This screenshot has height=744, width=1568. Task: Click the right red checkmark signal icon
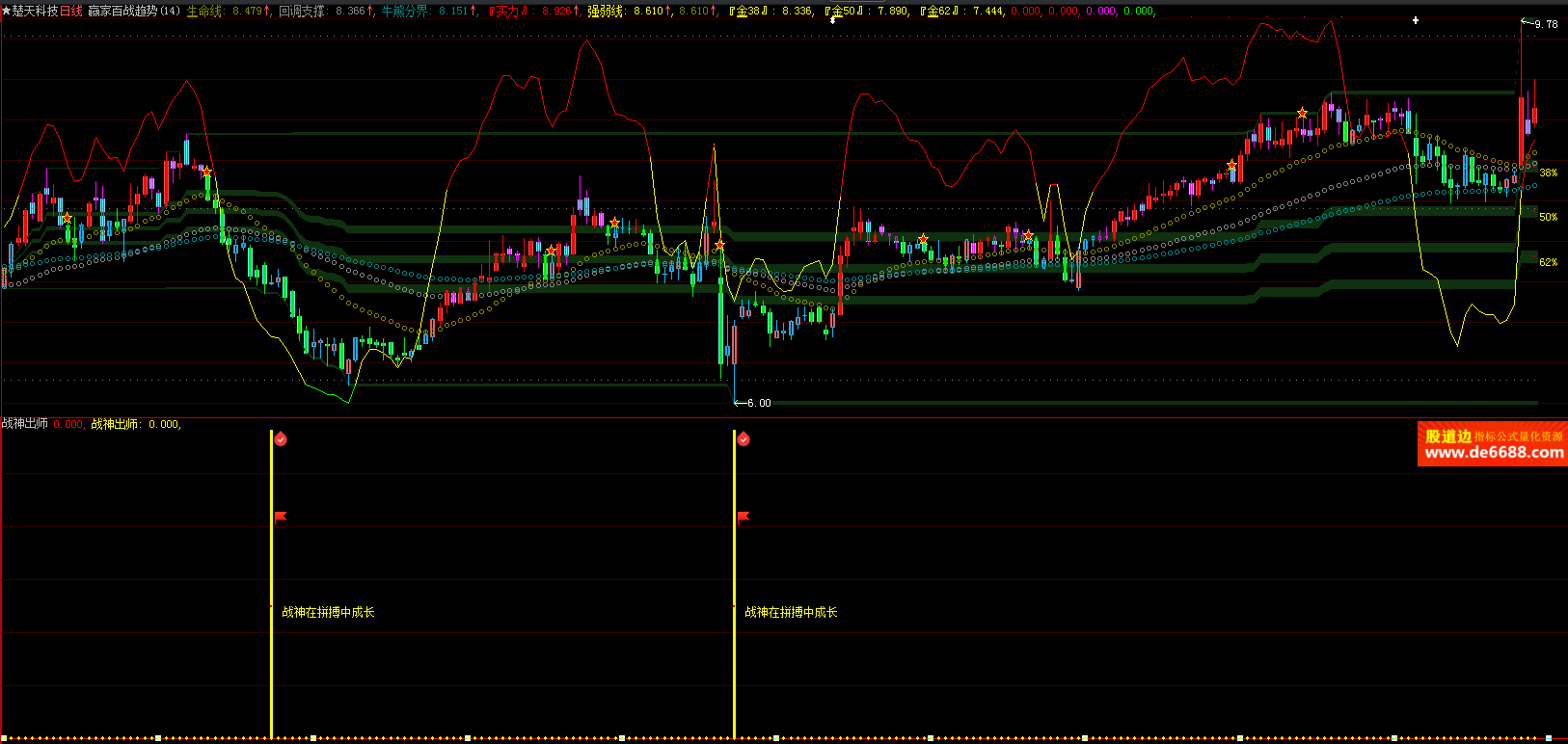[743, 439]
